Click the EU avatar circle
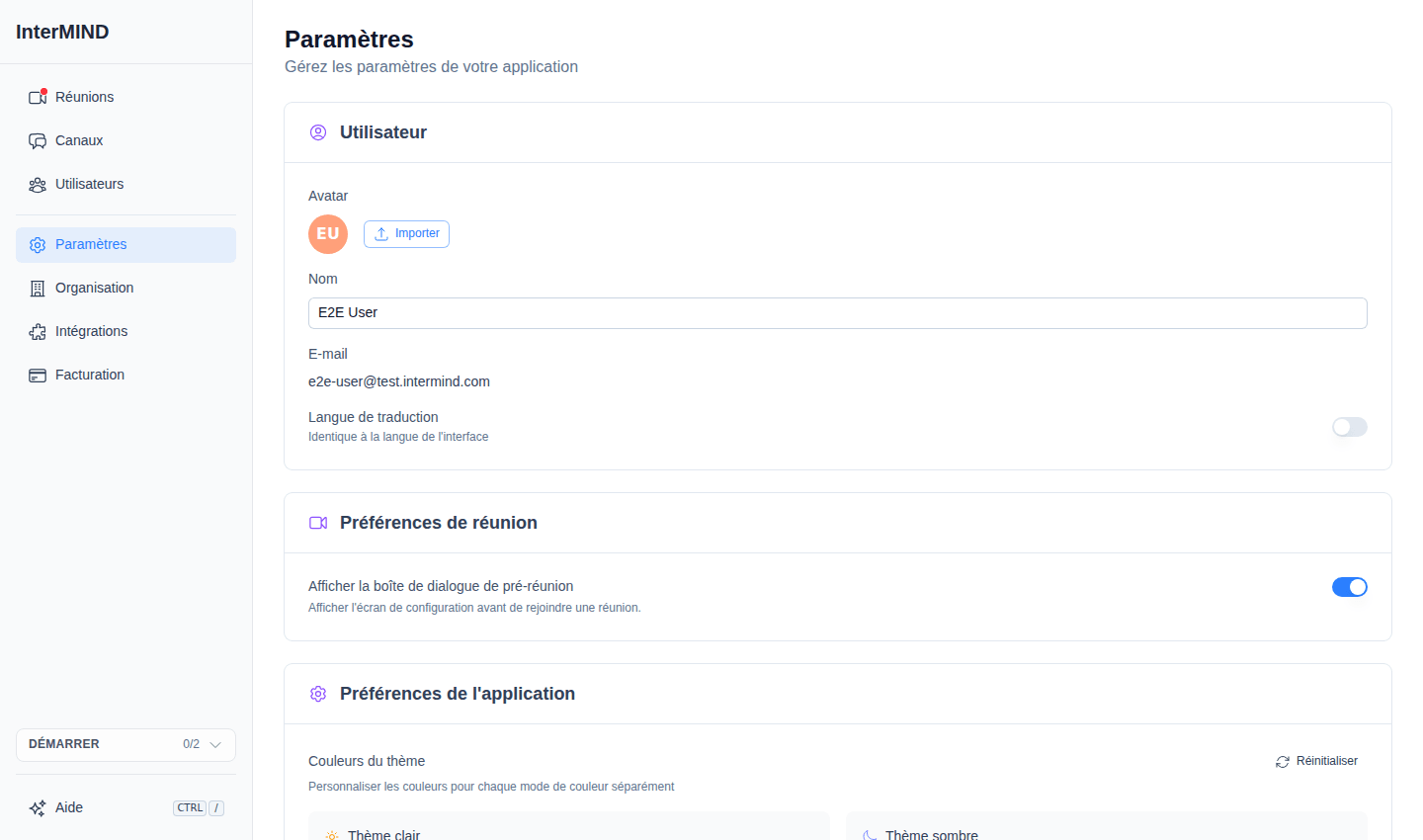This screenshot has width=1423, height=840. coord(328,234)
